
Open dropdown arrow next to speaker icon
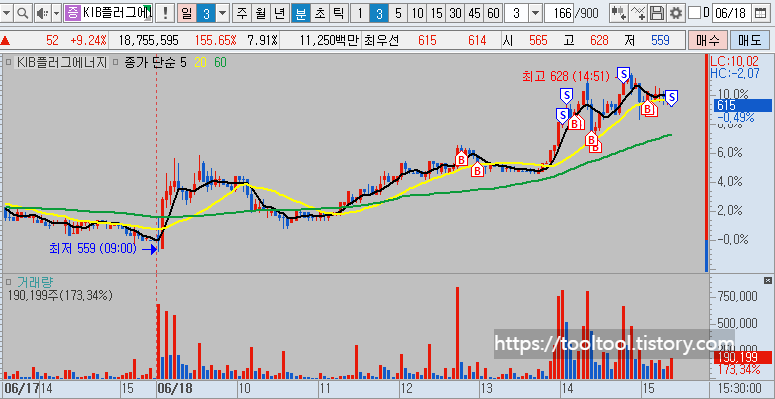pos(56,13)
